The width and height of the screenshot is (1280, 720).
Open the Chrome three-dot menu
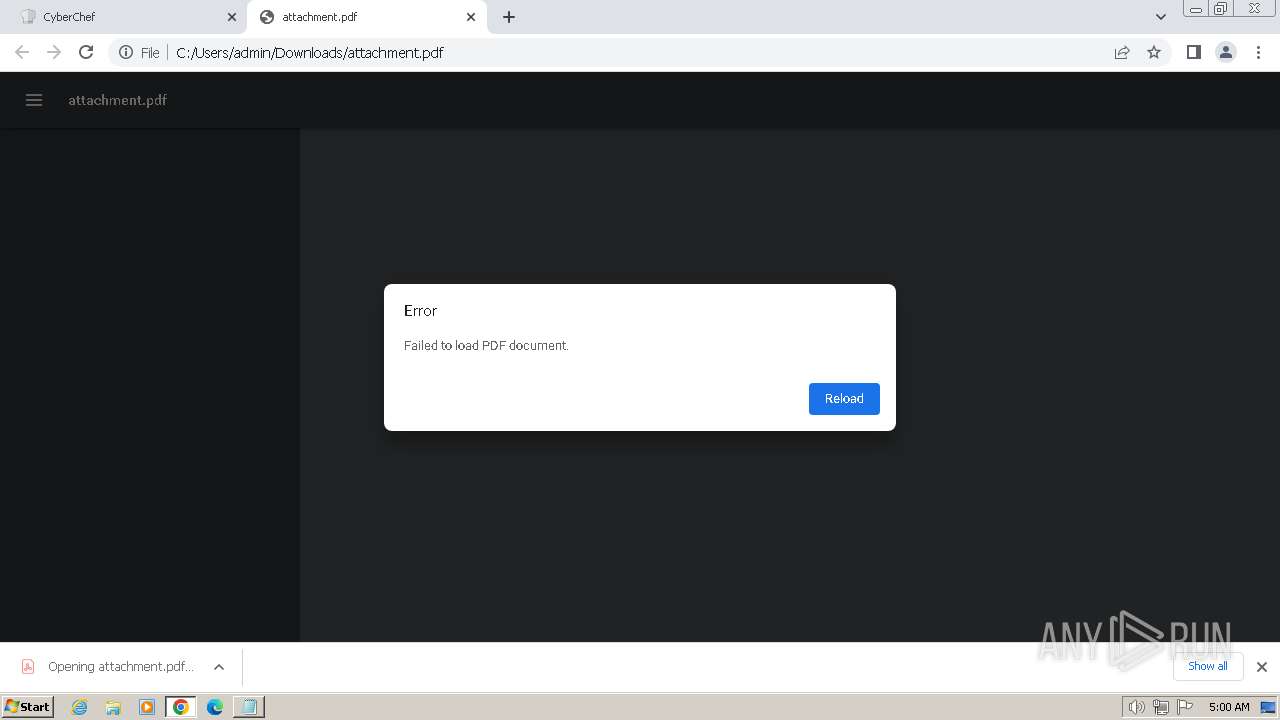pos(1259,52)
